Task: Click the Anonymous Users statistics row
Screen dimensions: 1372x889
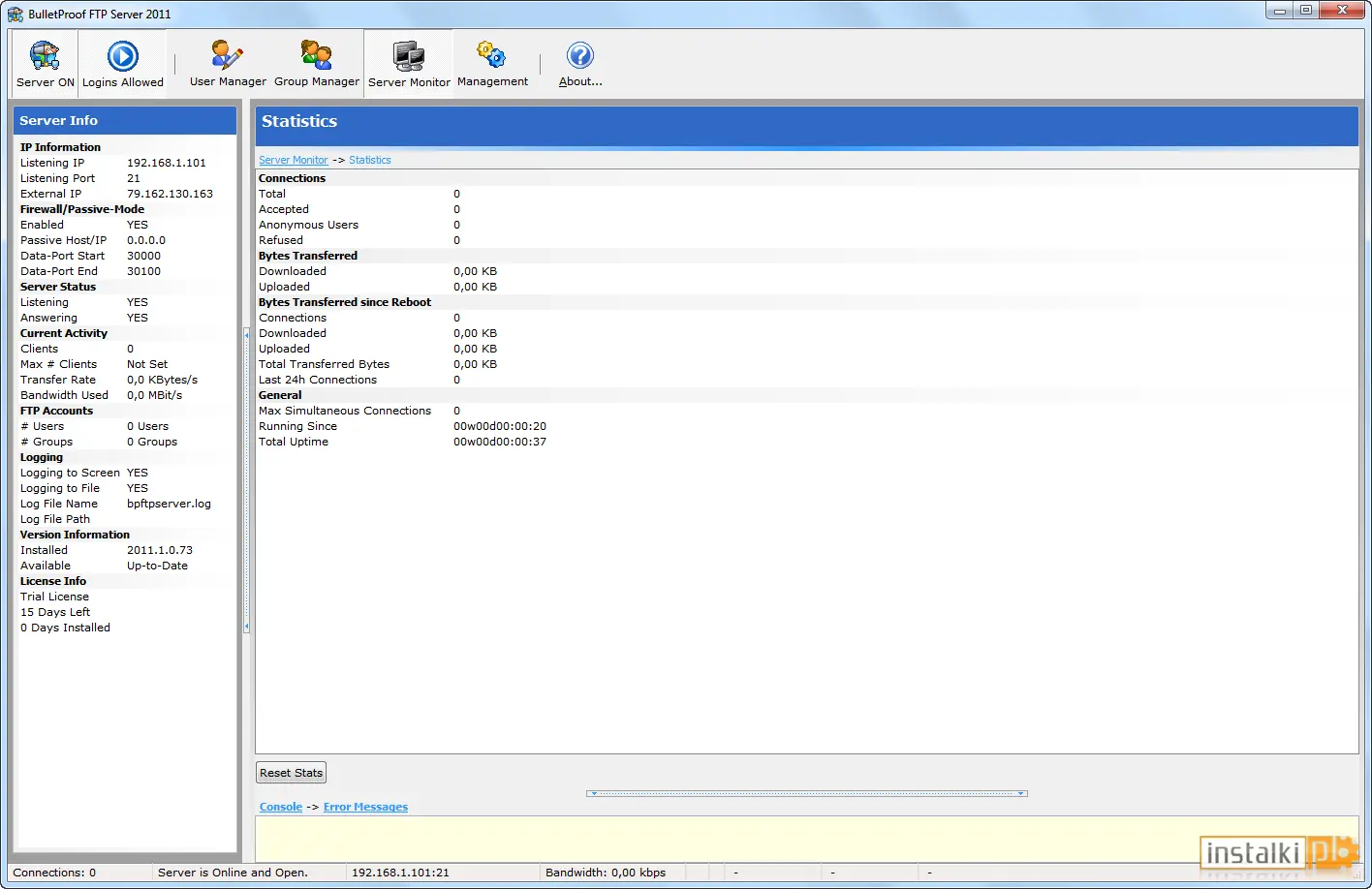Action: [806, 225]
